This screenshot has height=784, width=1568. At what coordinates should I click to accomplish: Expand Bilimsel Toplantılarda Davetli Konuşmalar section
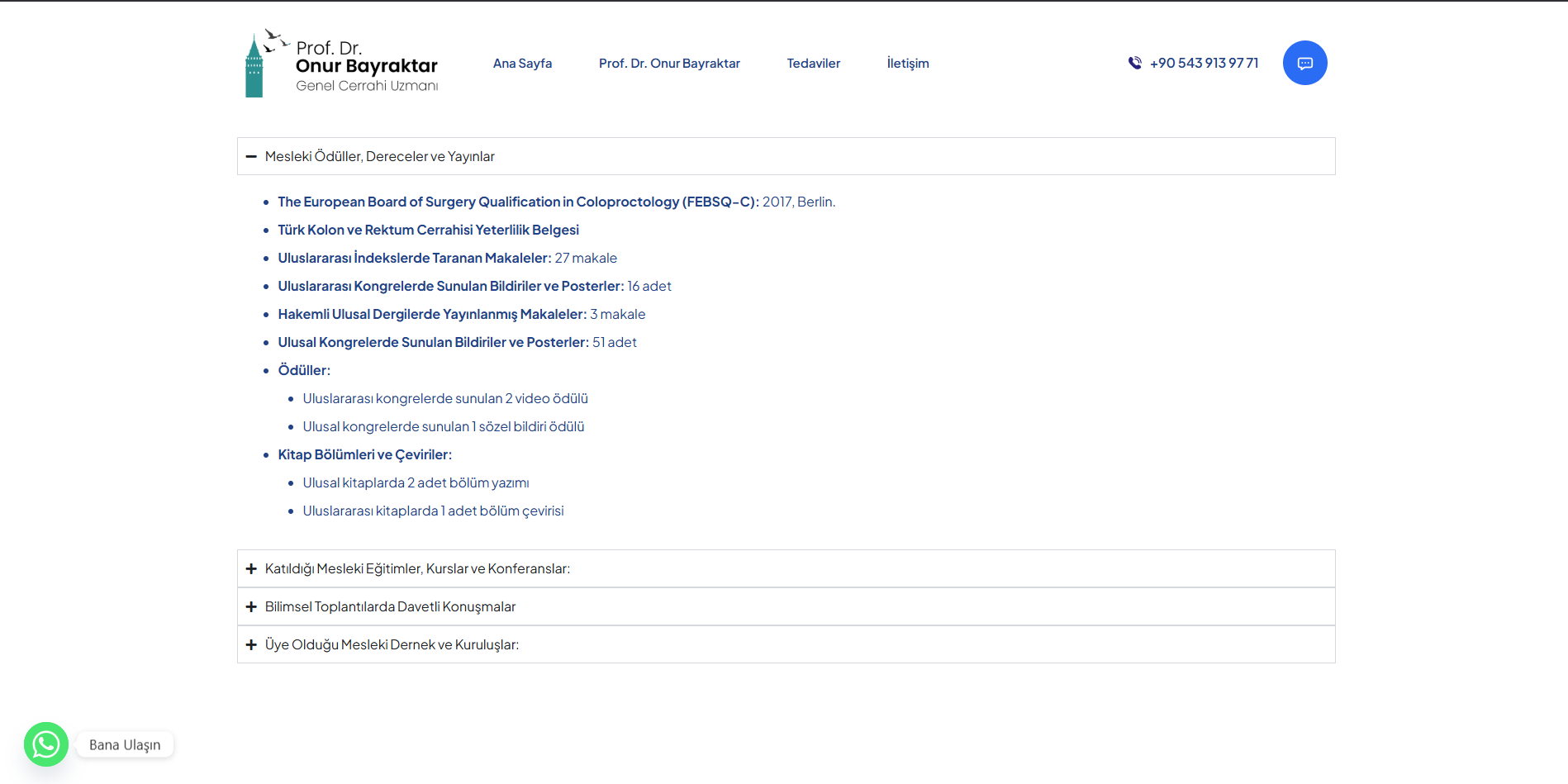click(x=390, y=606)
